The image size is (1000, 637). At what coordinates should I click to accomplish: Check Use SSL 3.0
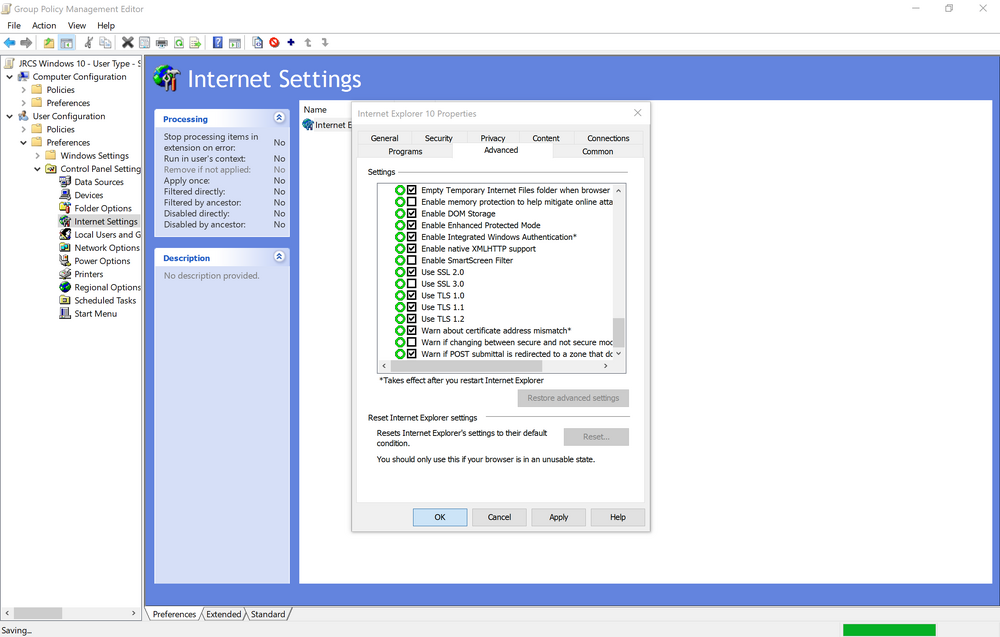click(412, 284)
